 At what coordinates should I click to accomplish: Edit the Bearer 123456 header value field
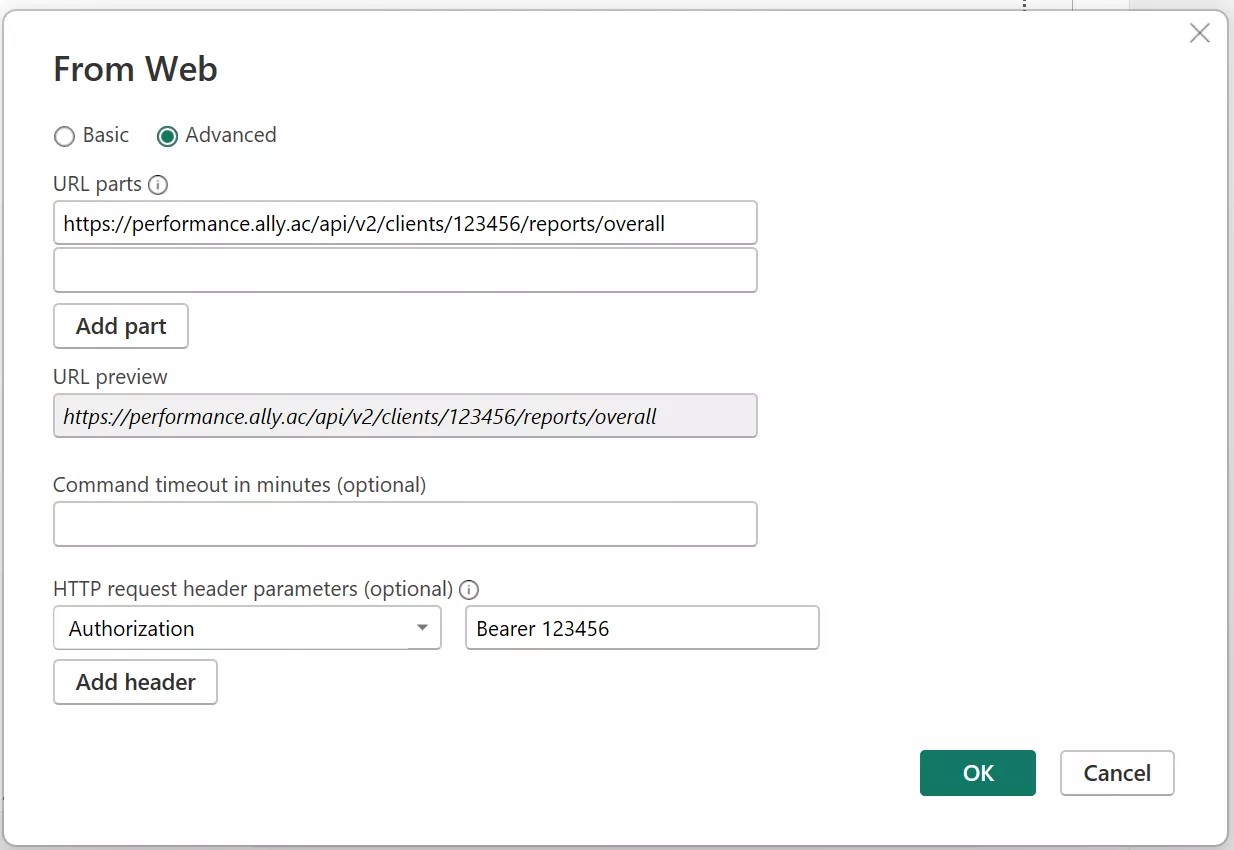(642, 628)
